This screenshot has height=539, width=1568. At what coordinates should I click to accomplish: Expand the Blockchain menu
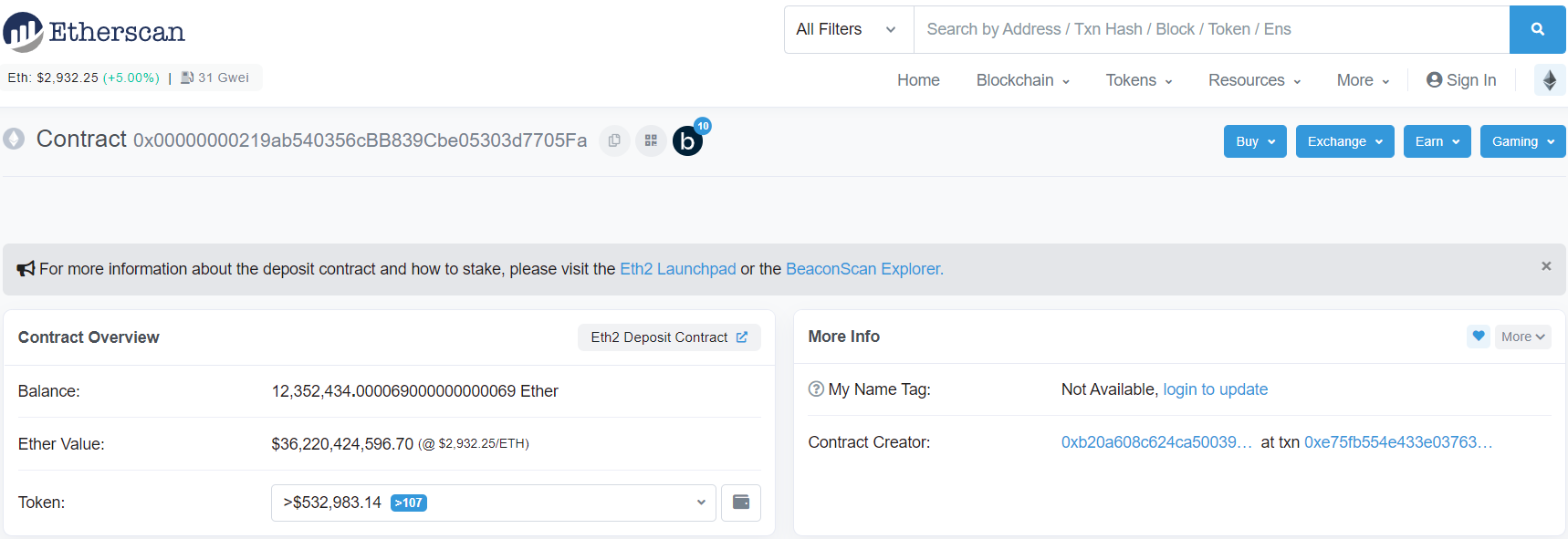point(1022,80)
